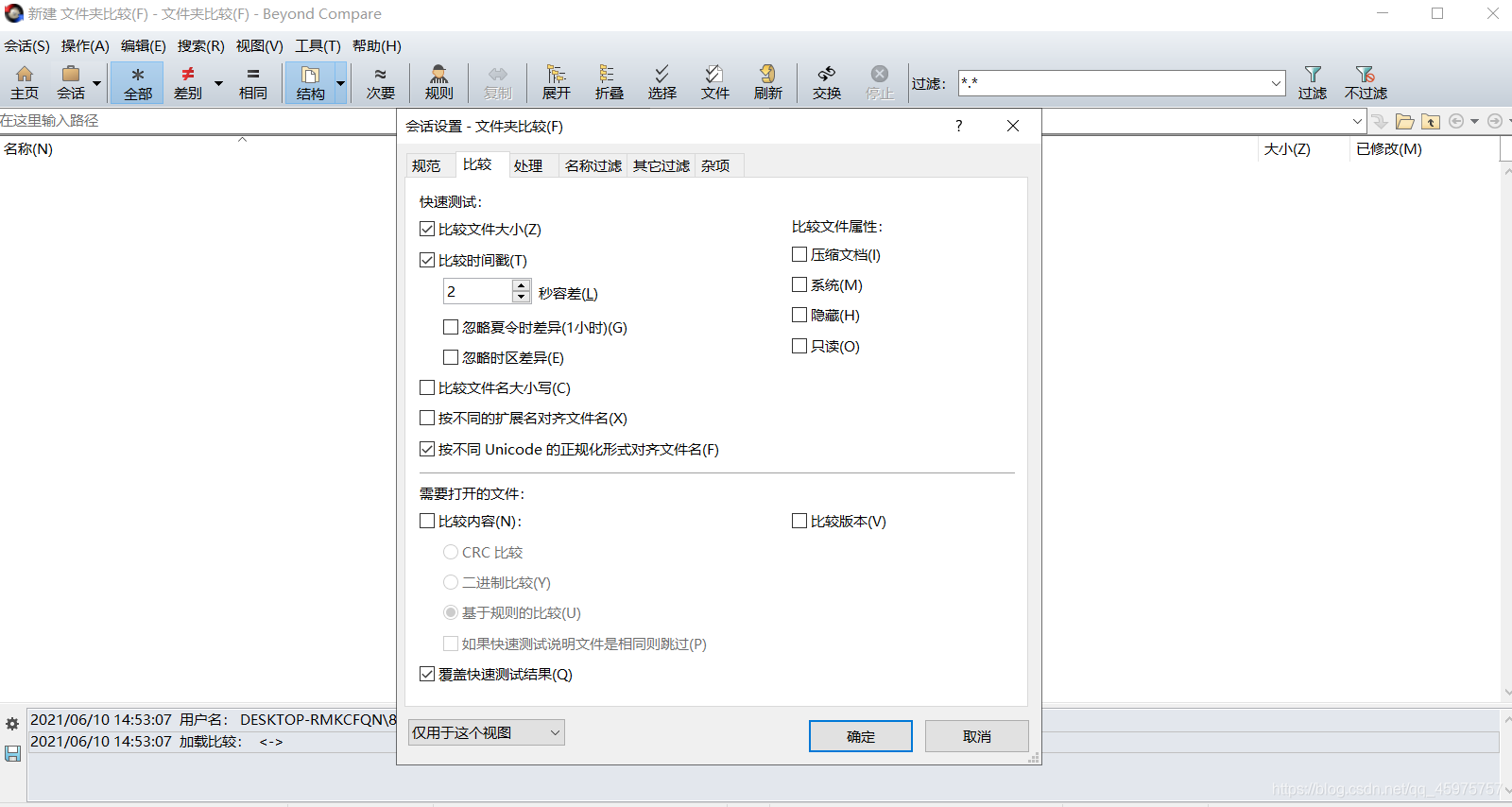Enable 隐藏(H) attribute checkbox
This screenshot has width=1512, height=807.
799,315
